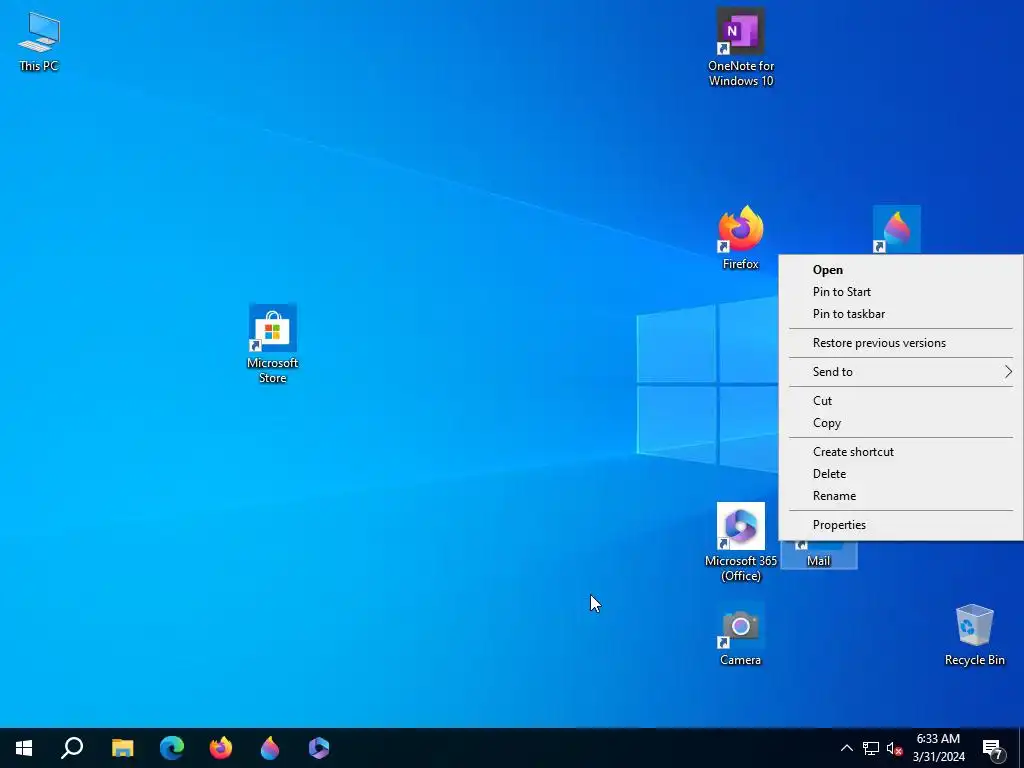Launch Microsoft Edge from the taskbar

172,748
